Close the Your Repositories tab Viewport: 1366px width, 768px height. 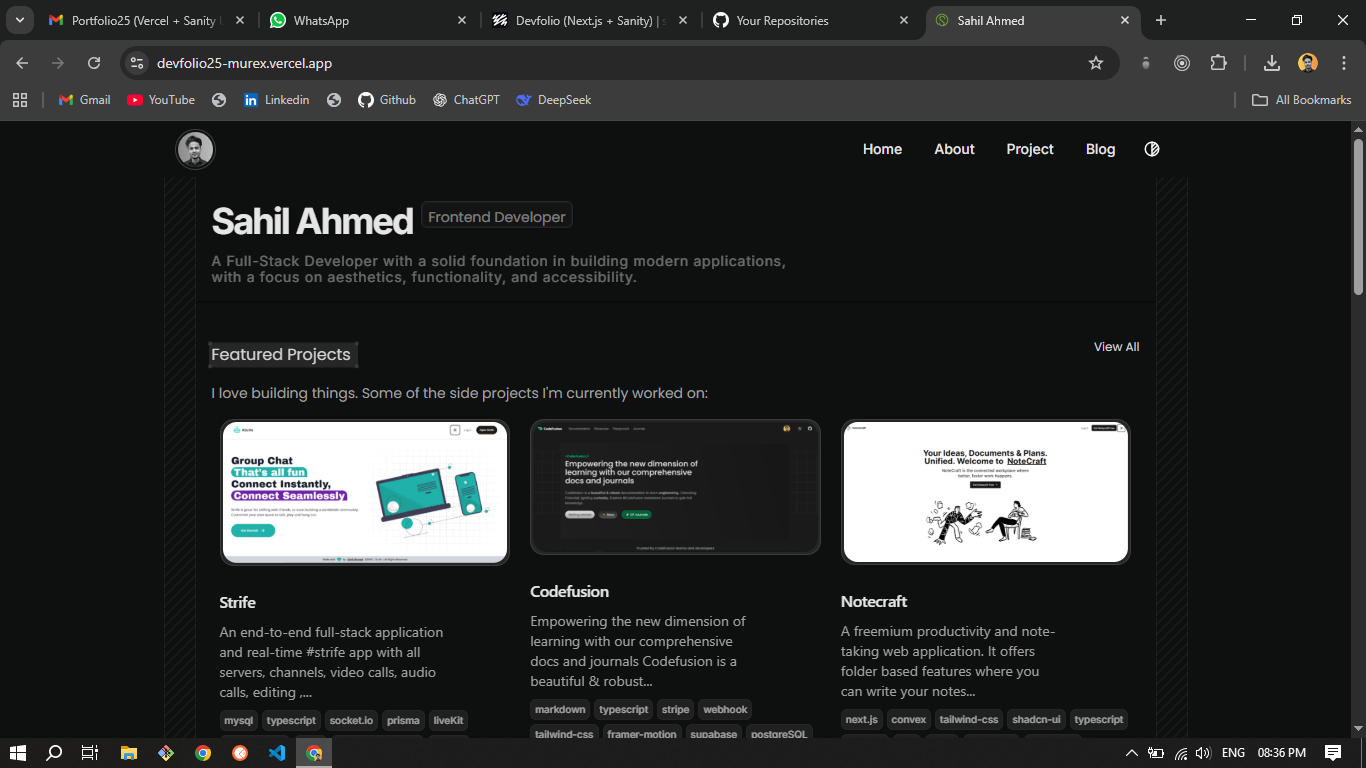click(904, 20)
